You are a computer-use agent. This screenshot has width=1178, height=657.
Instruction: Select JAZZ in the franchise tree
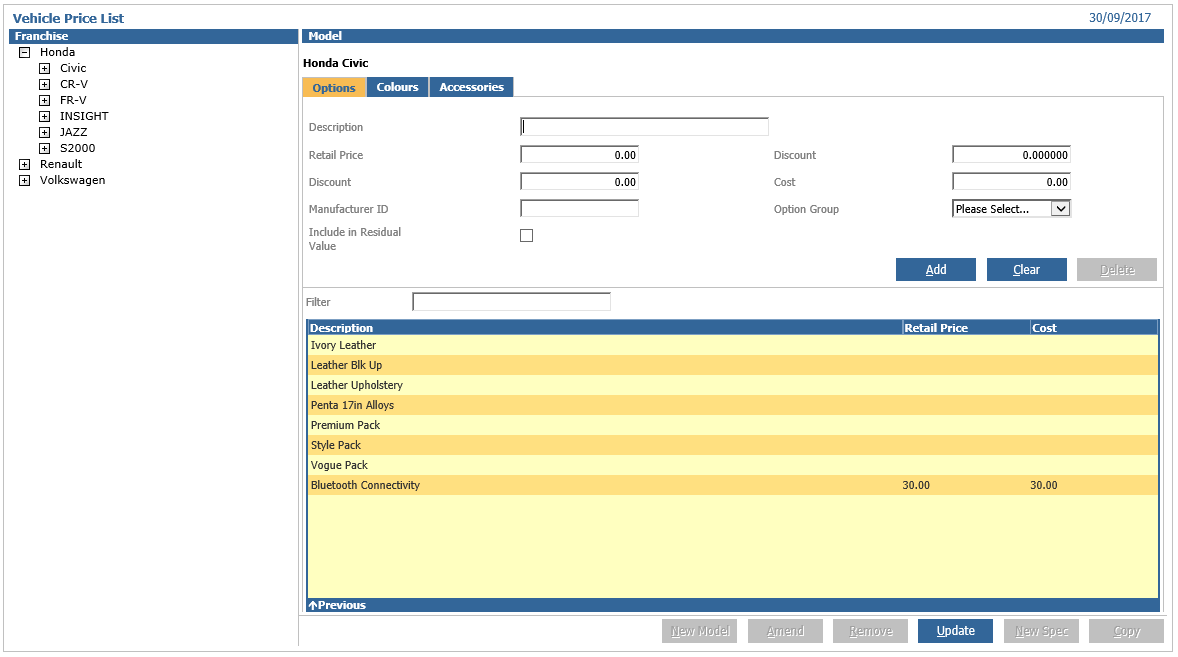coord(74,132)
